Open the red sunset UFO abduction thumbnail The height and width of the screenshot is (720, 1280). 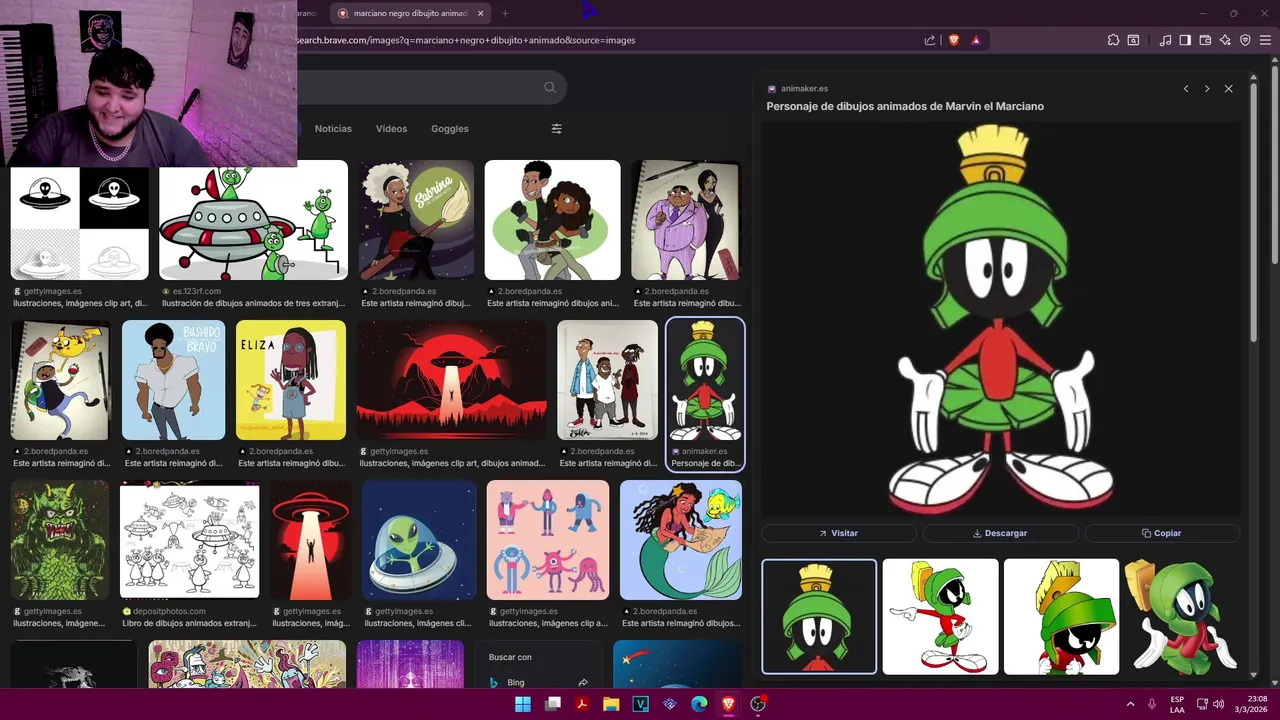click(x=451, y=380)
